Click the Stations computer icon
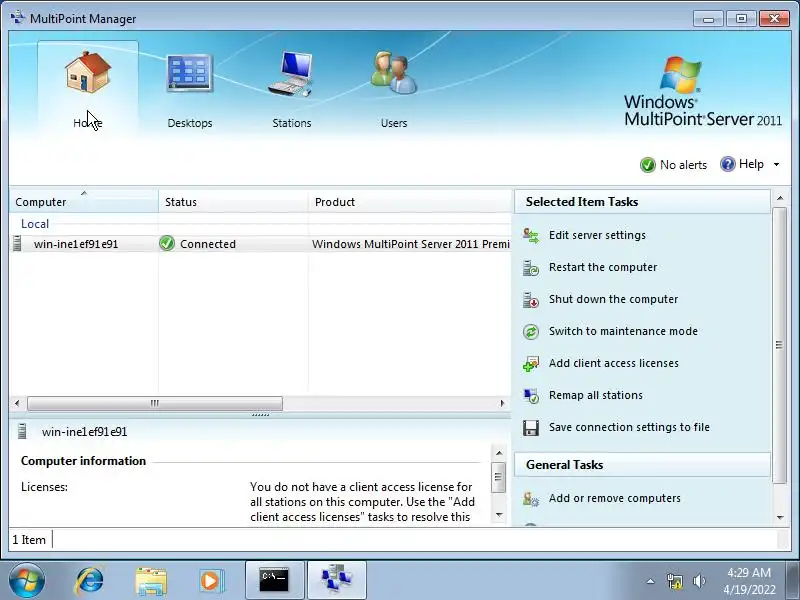Viewport: 800px width, 600px height. point(291,73)
